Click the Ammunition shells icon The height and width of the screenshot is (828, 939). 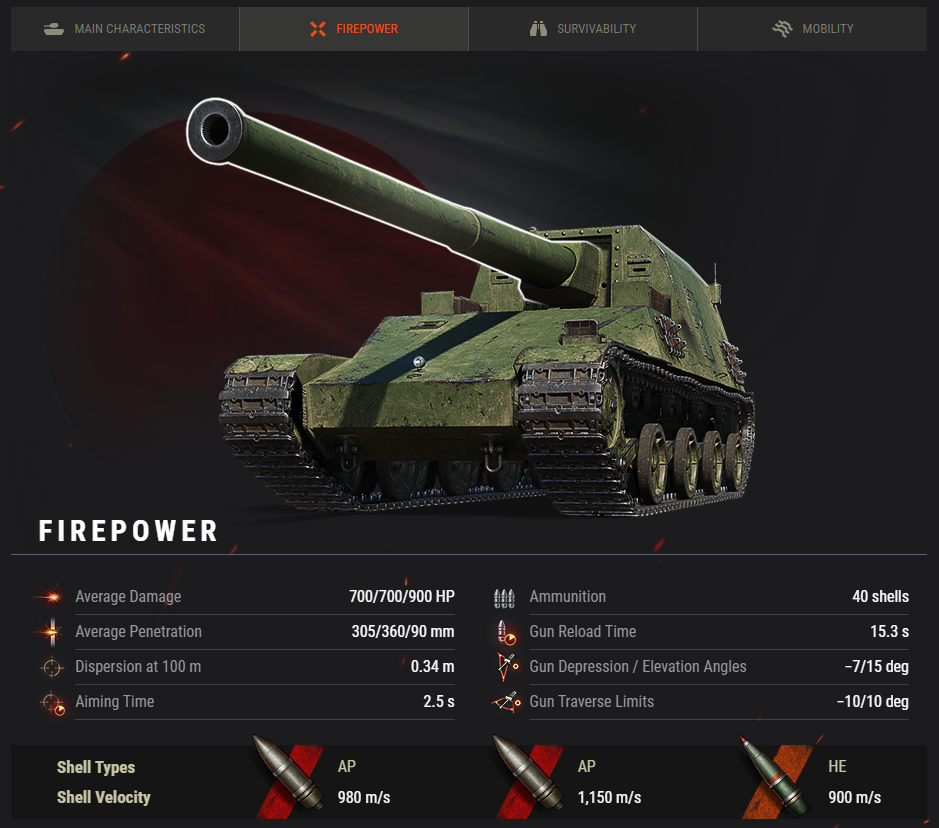pos(504,598)
